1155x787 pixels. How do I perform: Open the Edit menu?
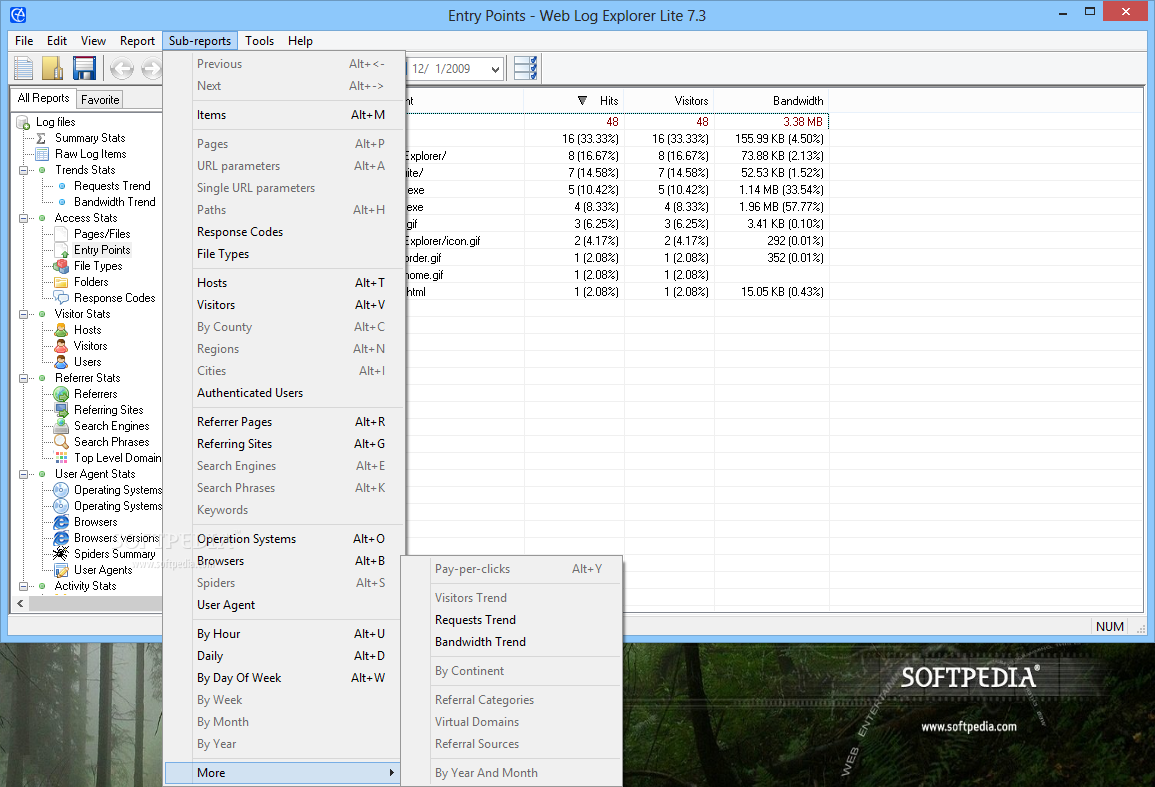[57, 41]
